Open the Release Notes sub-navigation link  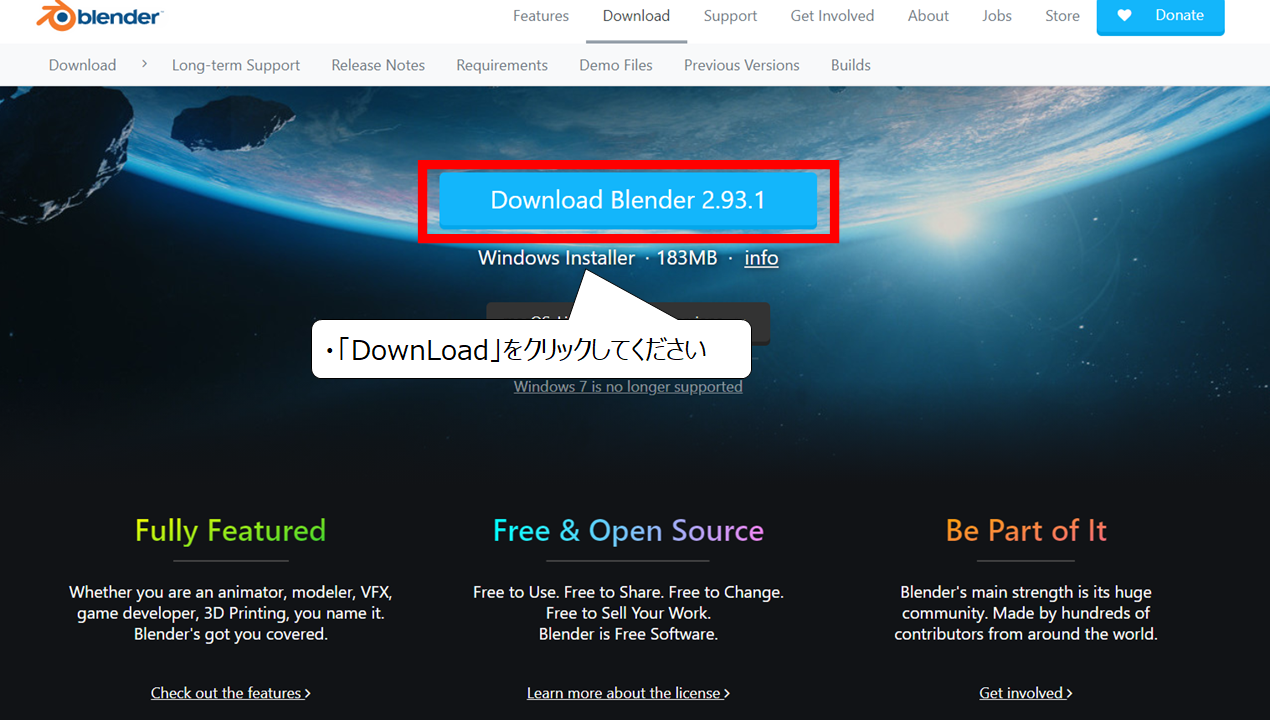(x=378, y=65)
